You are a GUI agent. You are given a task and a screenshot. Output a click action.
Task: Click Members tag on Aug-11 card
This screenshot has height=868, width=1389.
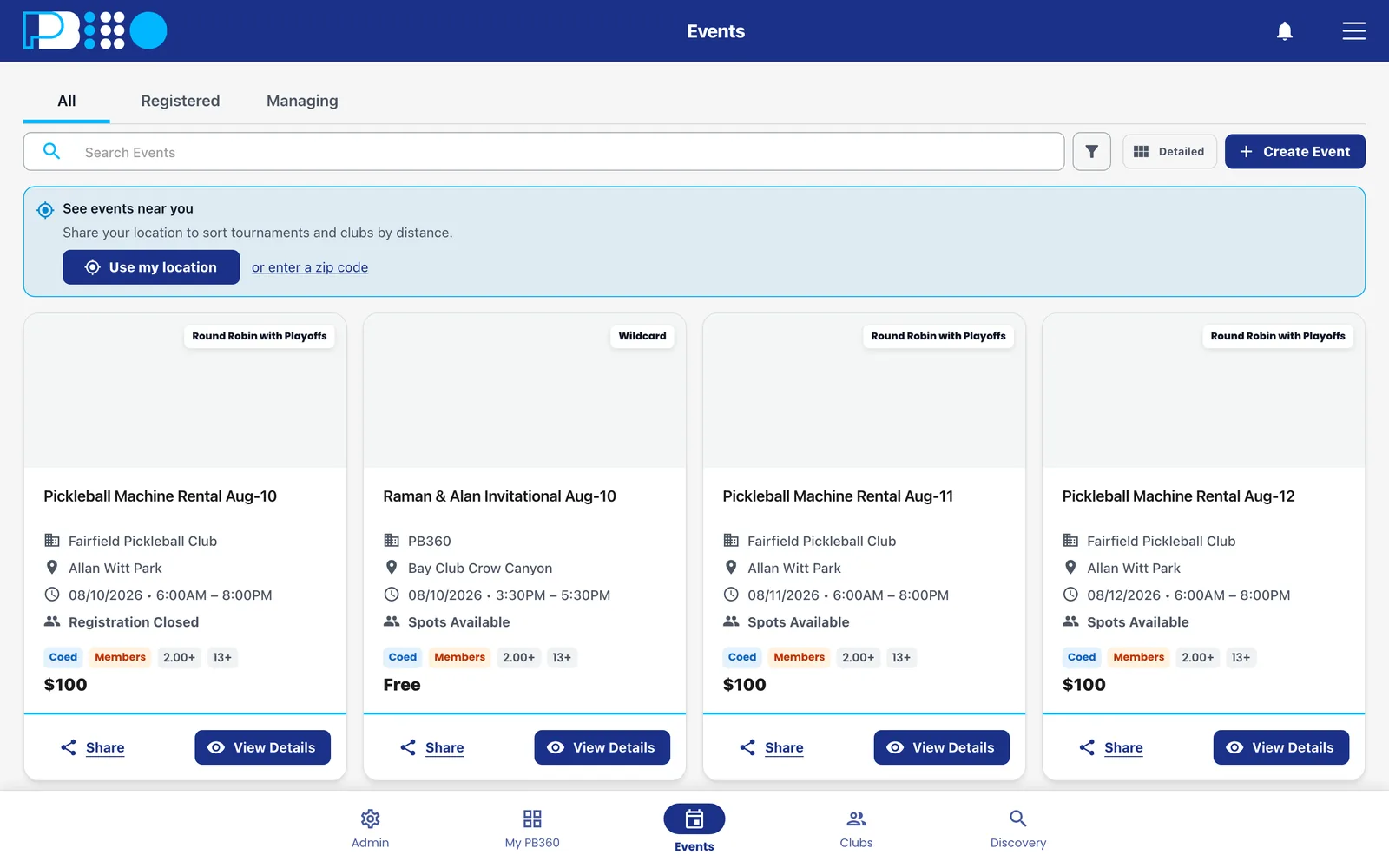coord(799,657)
